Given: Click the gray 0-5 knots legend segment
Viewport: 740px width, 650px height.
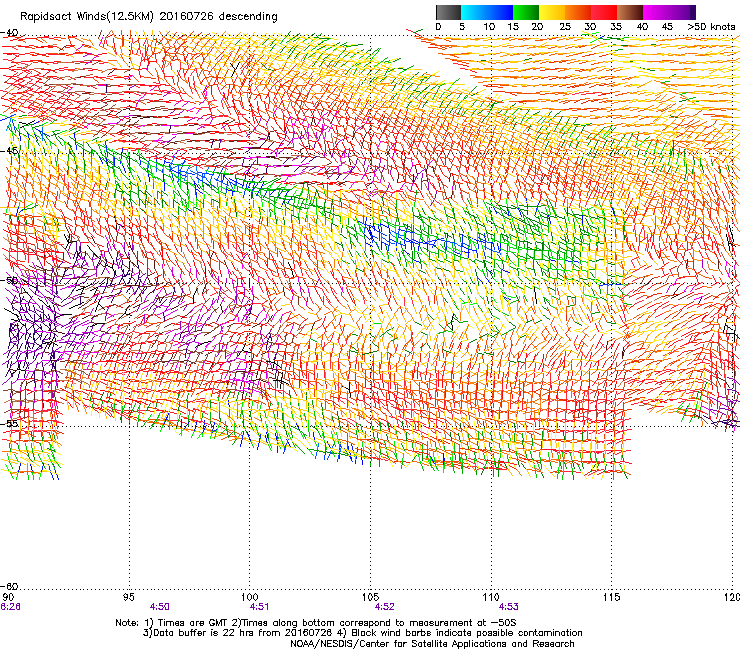Looking at the screenshot, I should tap(448, 12).
